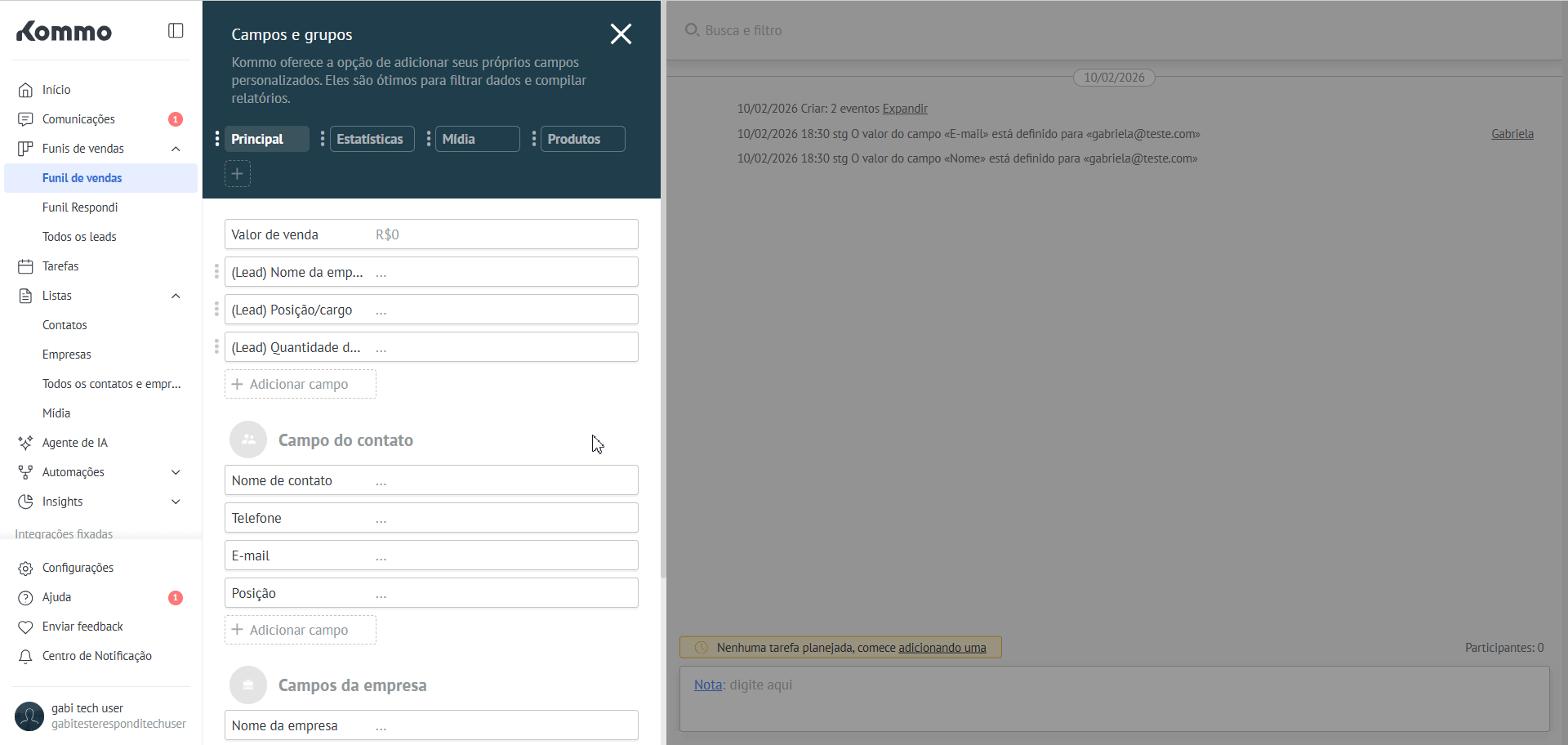Switch to the Estatísticas tab

tap(372, 139)
